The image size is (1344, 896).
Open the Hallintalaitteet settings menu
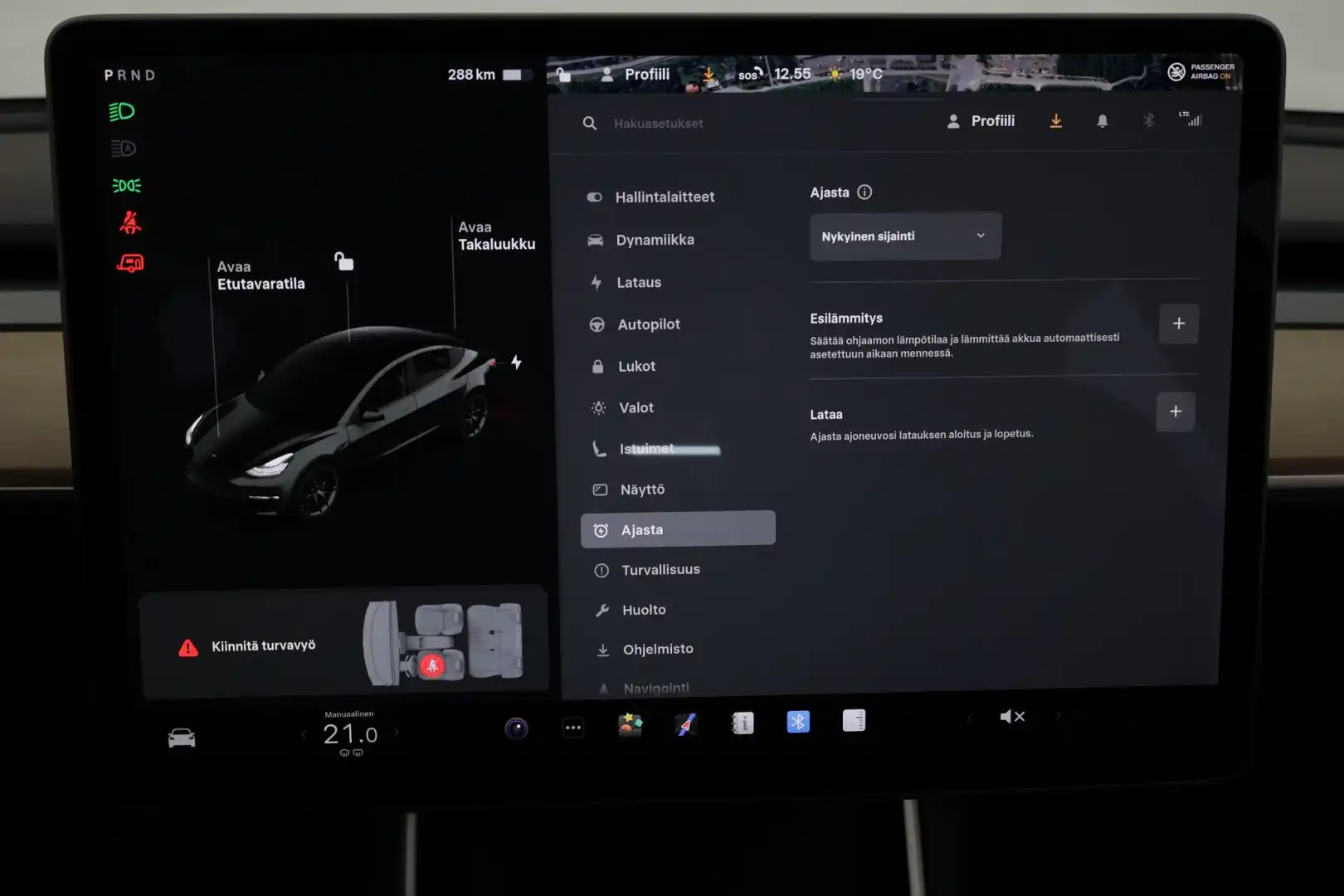[651, 197]
